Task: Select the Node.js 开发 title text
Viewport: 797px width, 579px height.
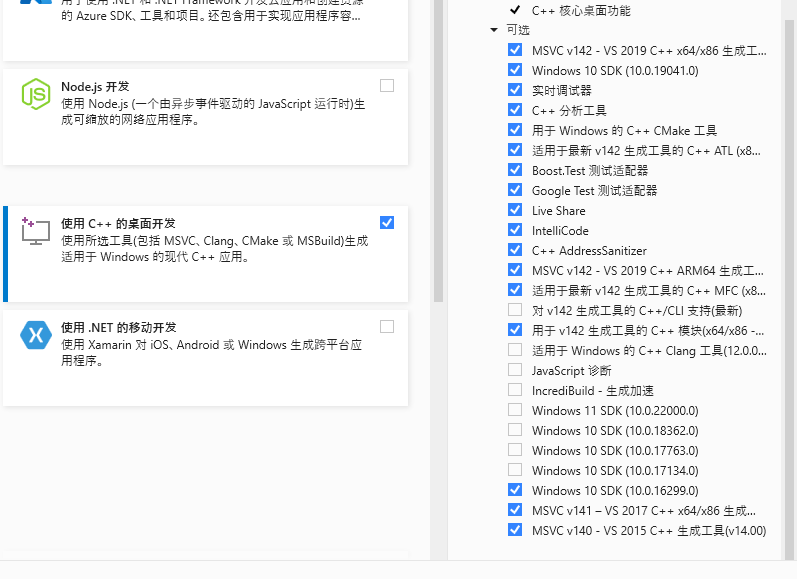Action: coord(95,86)
